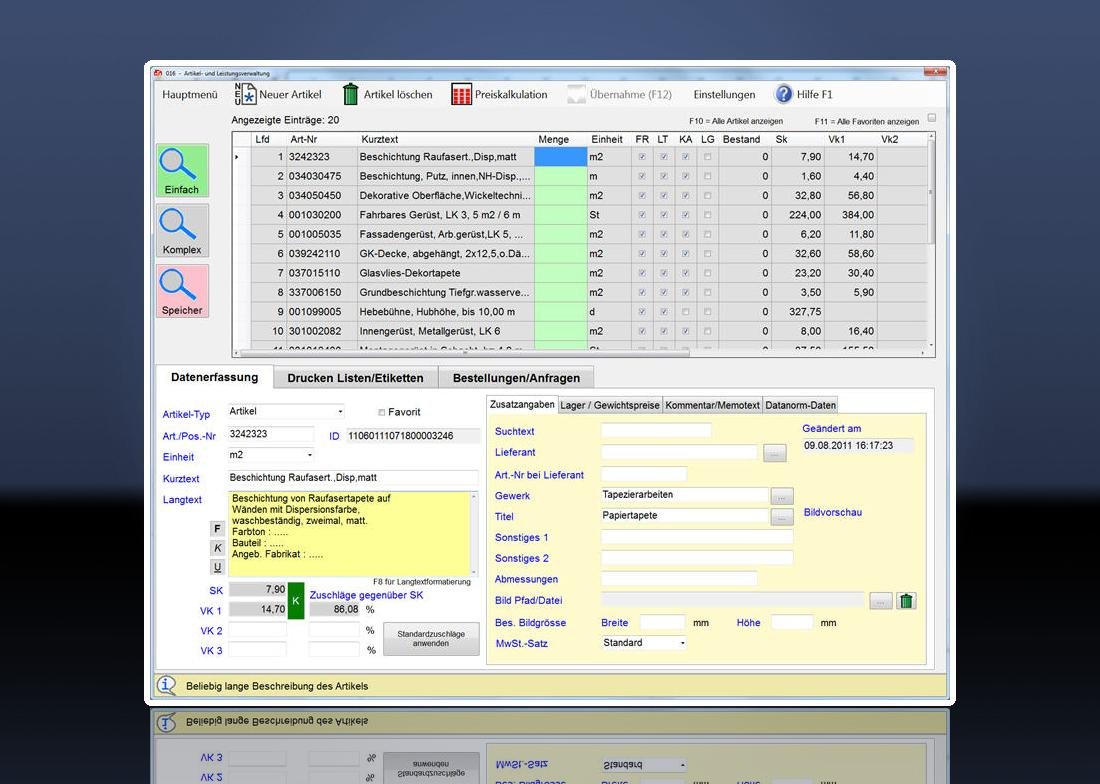Viewport: 1100px width, 784px height.
Task: Toggle the Favorit checkbox
Action: 381,412
